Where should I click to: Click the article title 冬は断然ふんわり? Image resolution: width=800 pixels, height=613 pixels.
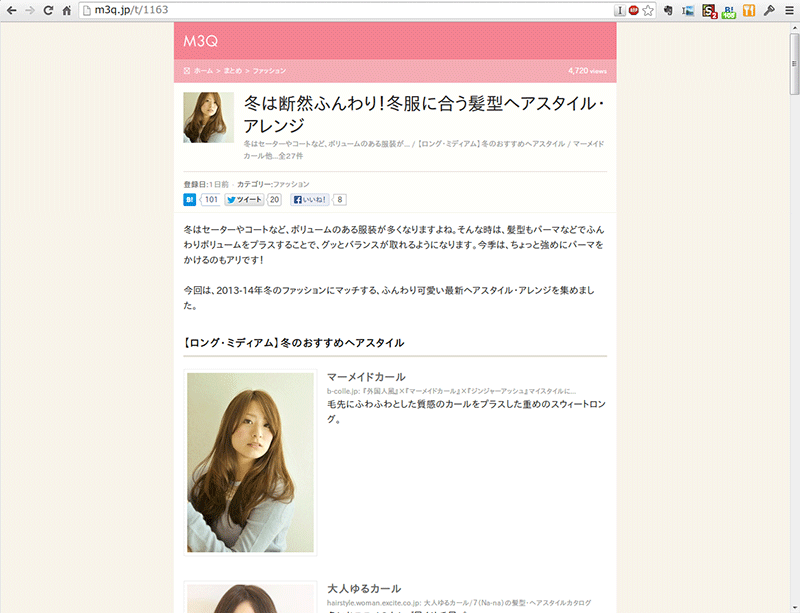coord(423,114)
